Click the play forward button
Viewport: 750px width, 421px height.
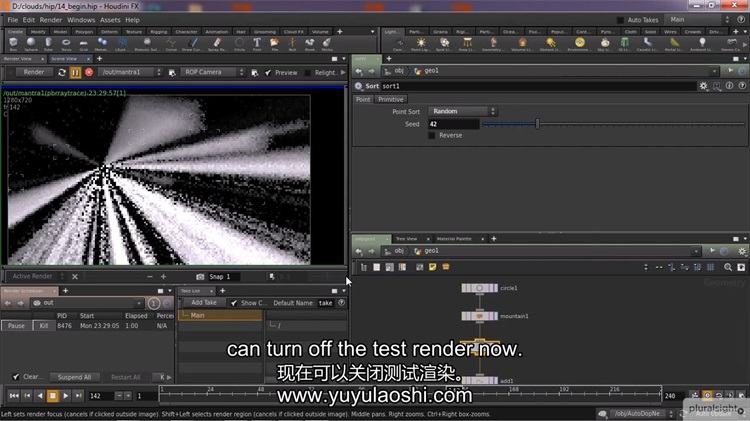pos(66,396)
